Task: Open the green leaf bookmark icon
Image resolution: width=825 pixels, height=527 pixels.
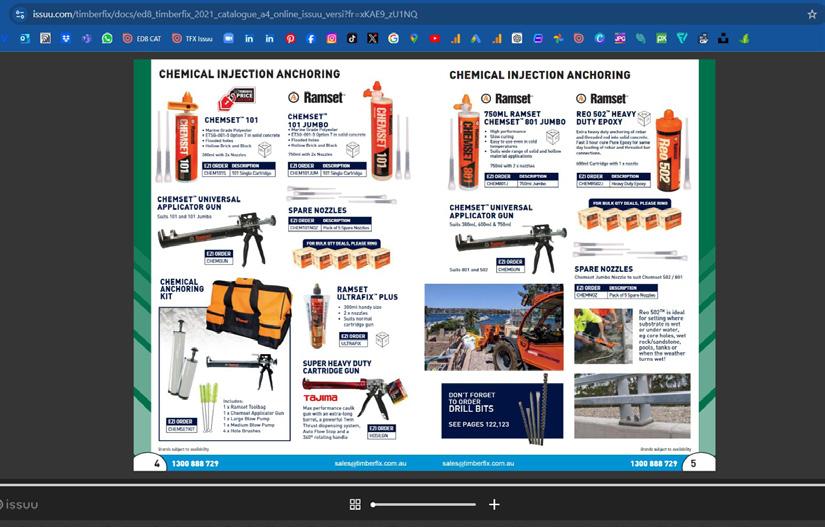Action: [x=744, y=38]
